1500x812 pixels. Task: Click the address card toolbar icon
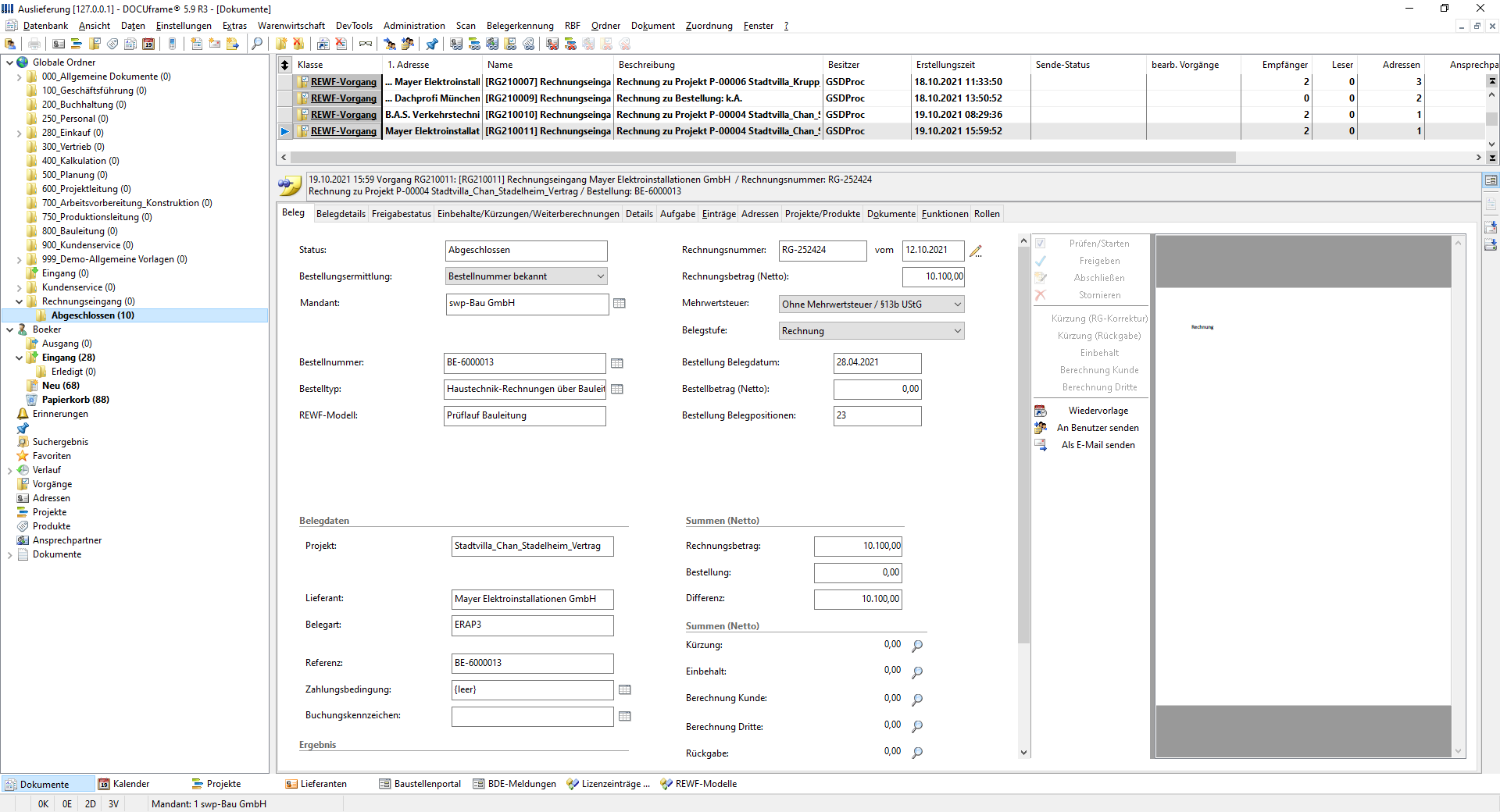[x=59, y=44]
